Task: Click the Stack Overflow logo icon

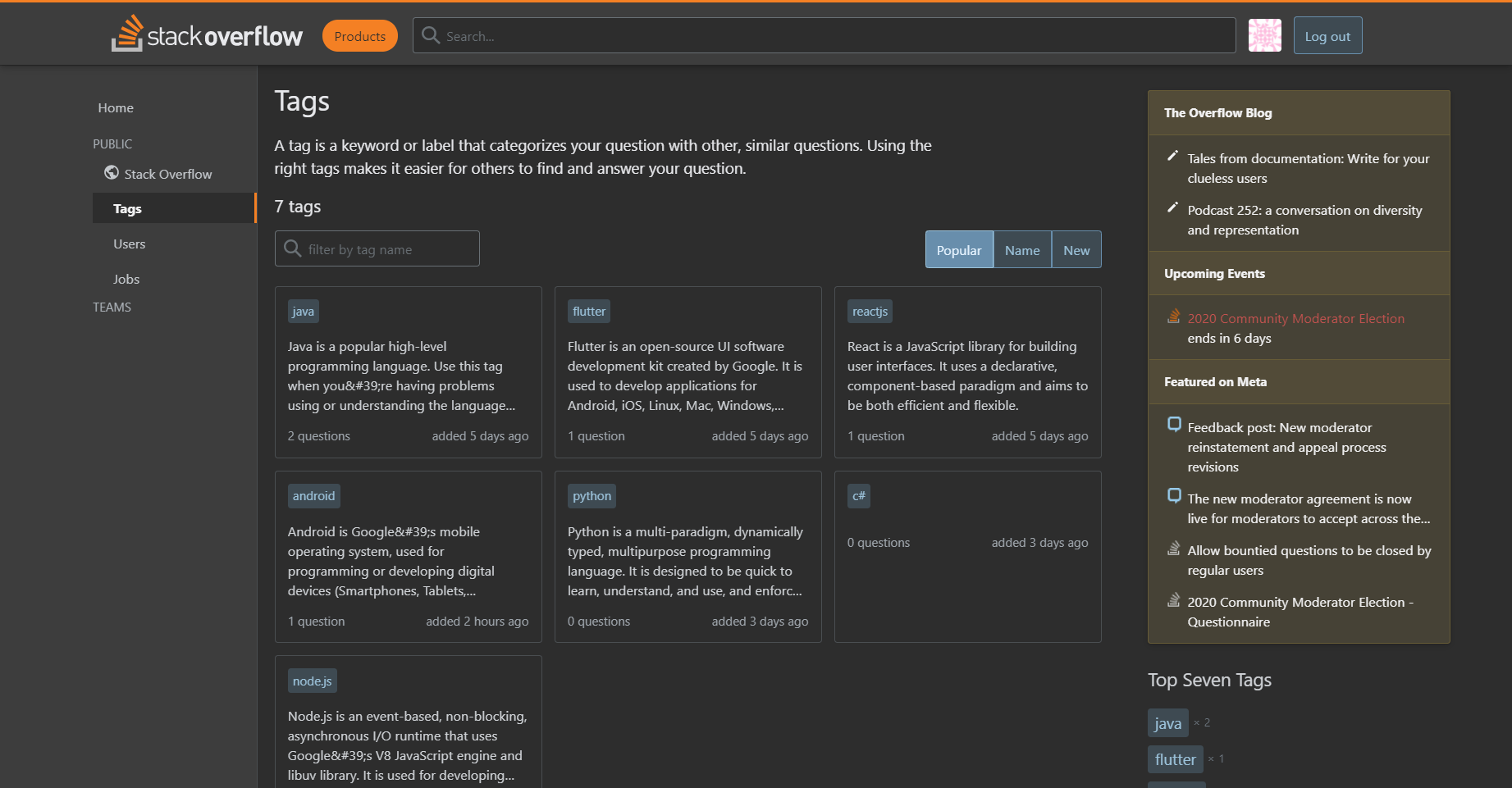Action: pyautogui.click(x=128, y=33)
